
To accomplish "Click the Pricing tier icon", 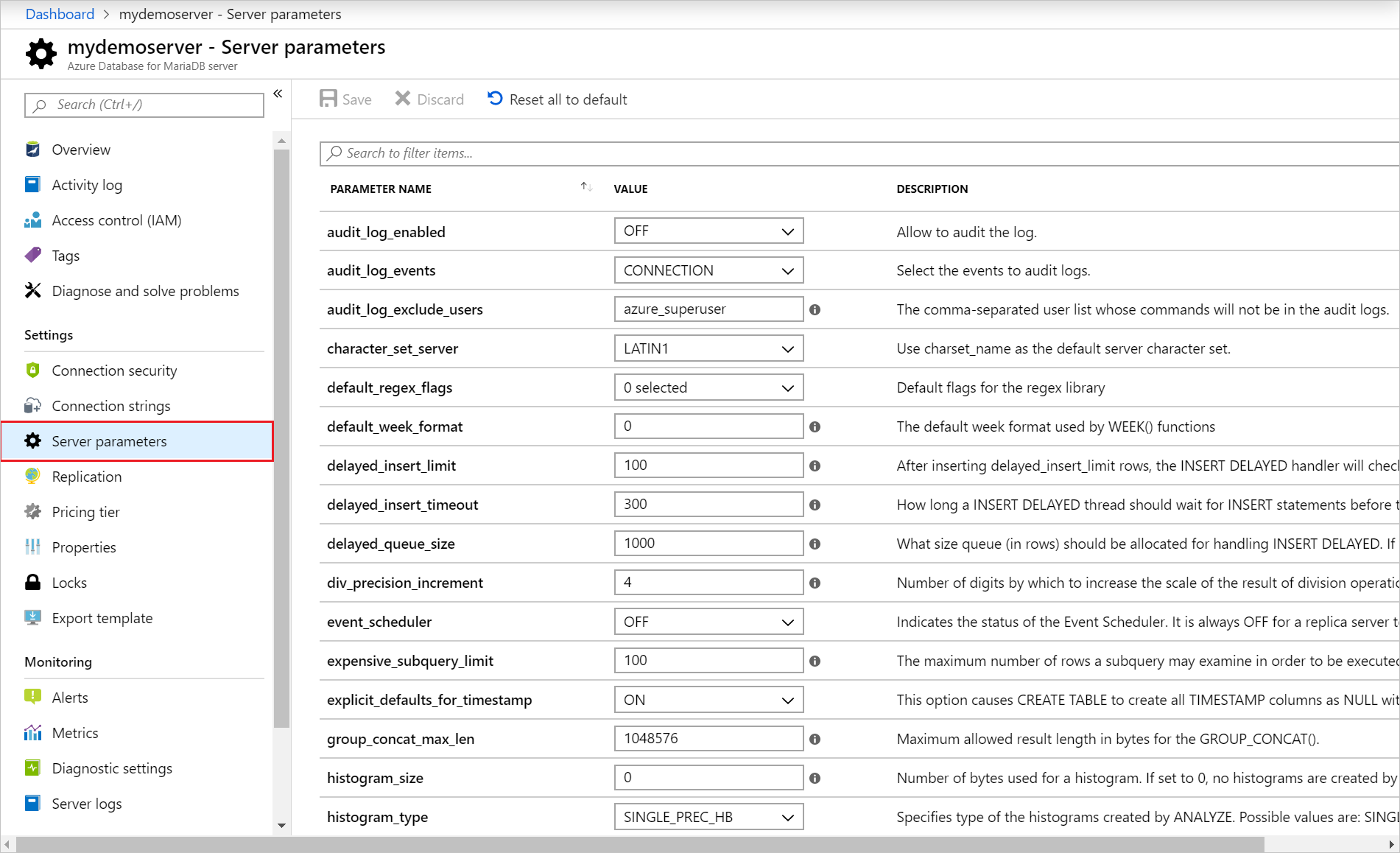I will click(32, 512).
